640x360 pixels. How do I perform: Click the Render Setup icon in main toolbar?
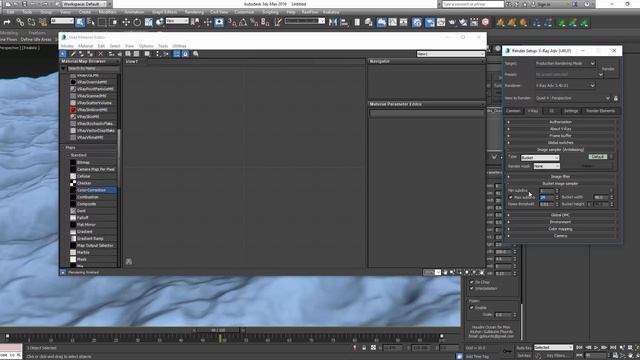click(430, 22)
